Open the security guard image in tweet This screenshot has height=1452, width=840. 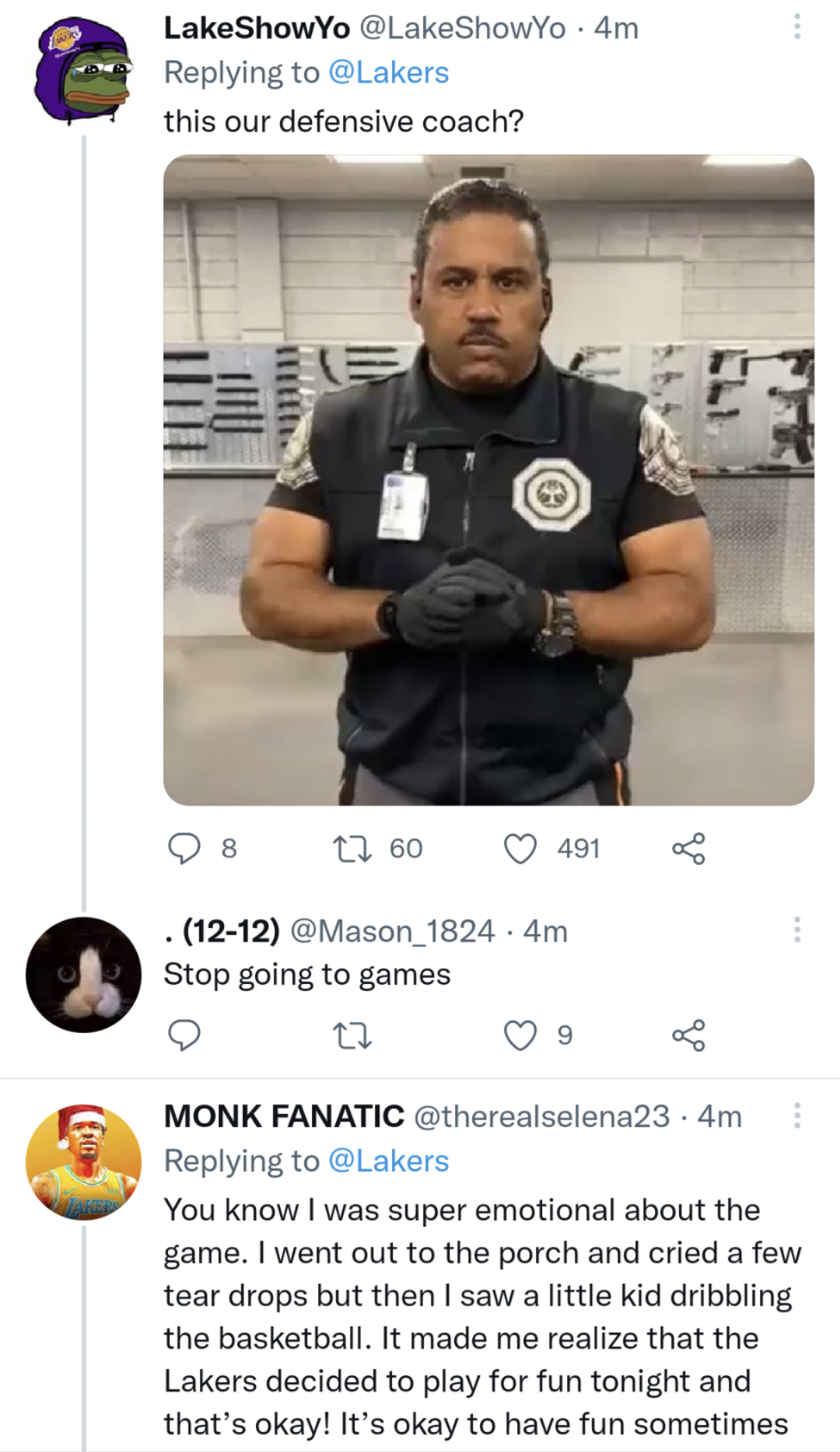(x=488, y=480)
